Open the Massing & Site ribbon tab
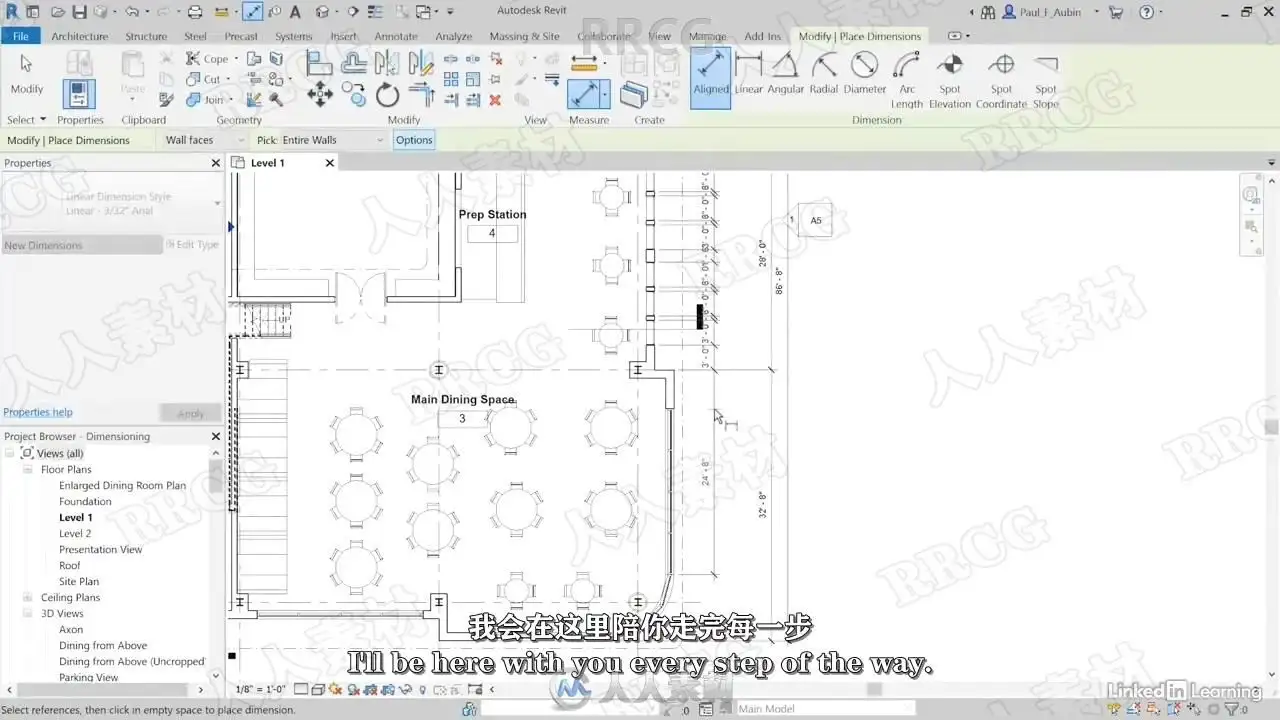Screen dimensions: 1280x720 coord(524,36)
